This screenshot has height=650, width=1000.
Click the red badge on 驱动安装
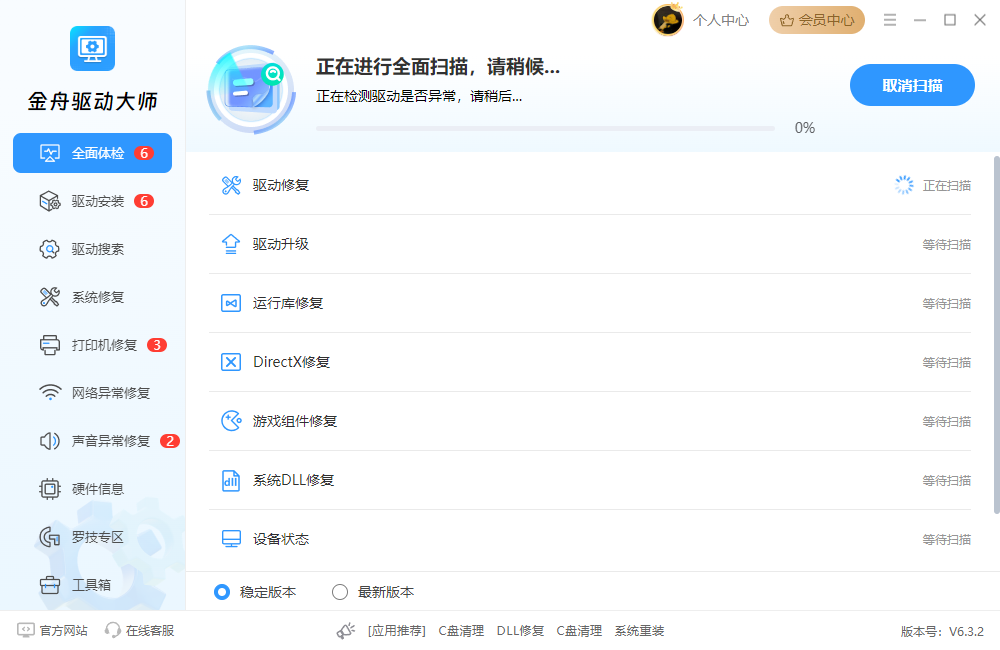(144, 202)
